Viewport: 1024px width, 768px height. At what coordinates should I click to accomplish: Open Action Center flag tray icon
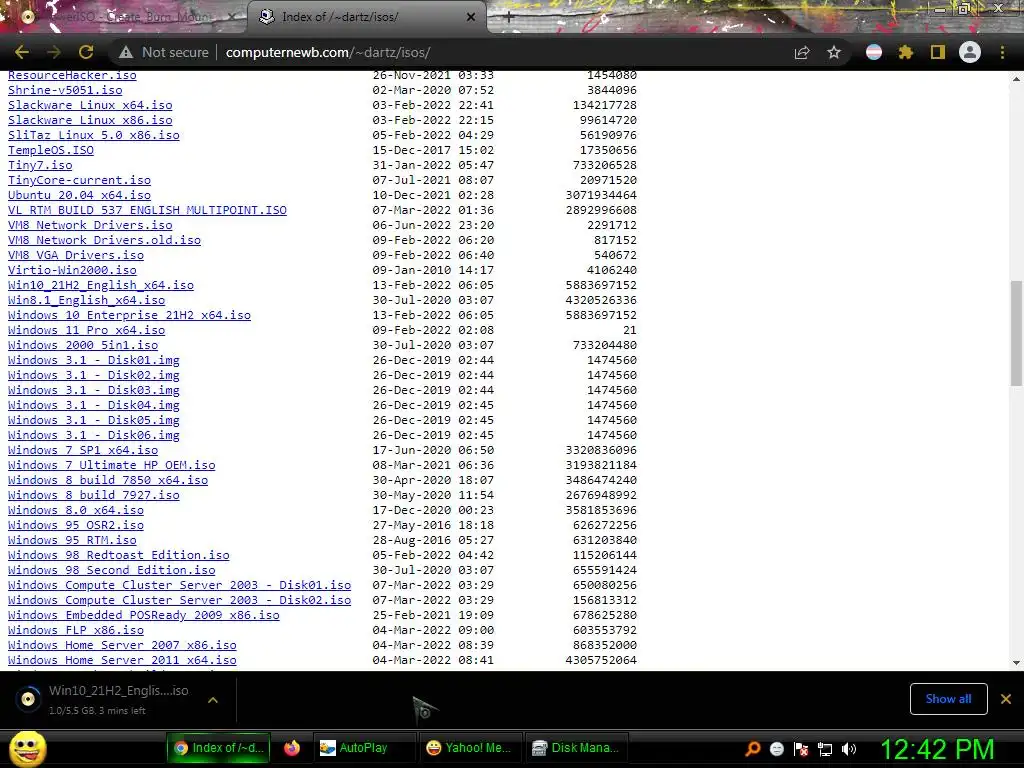point(801,749)
